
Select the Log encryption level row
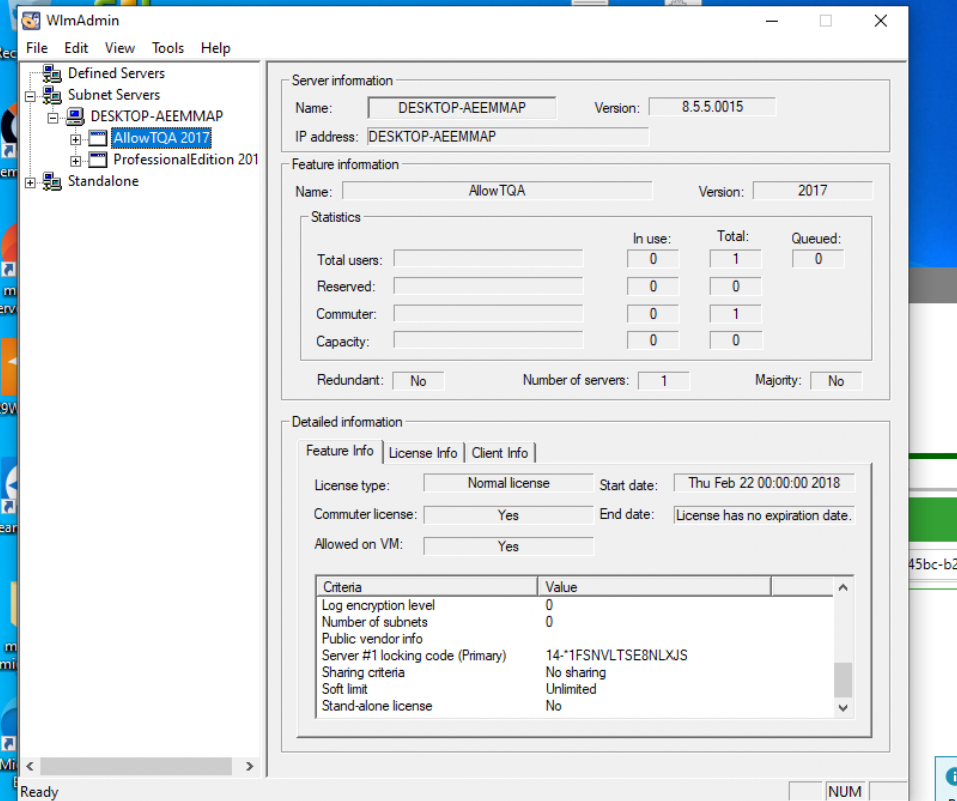click(575, 605)
